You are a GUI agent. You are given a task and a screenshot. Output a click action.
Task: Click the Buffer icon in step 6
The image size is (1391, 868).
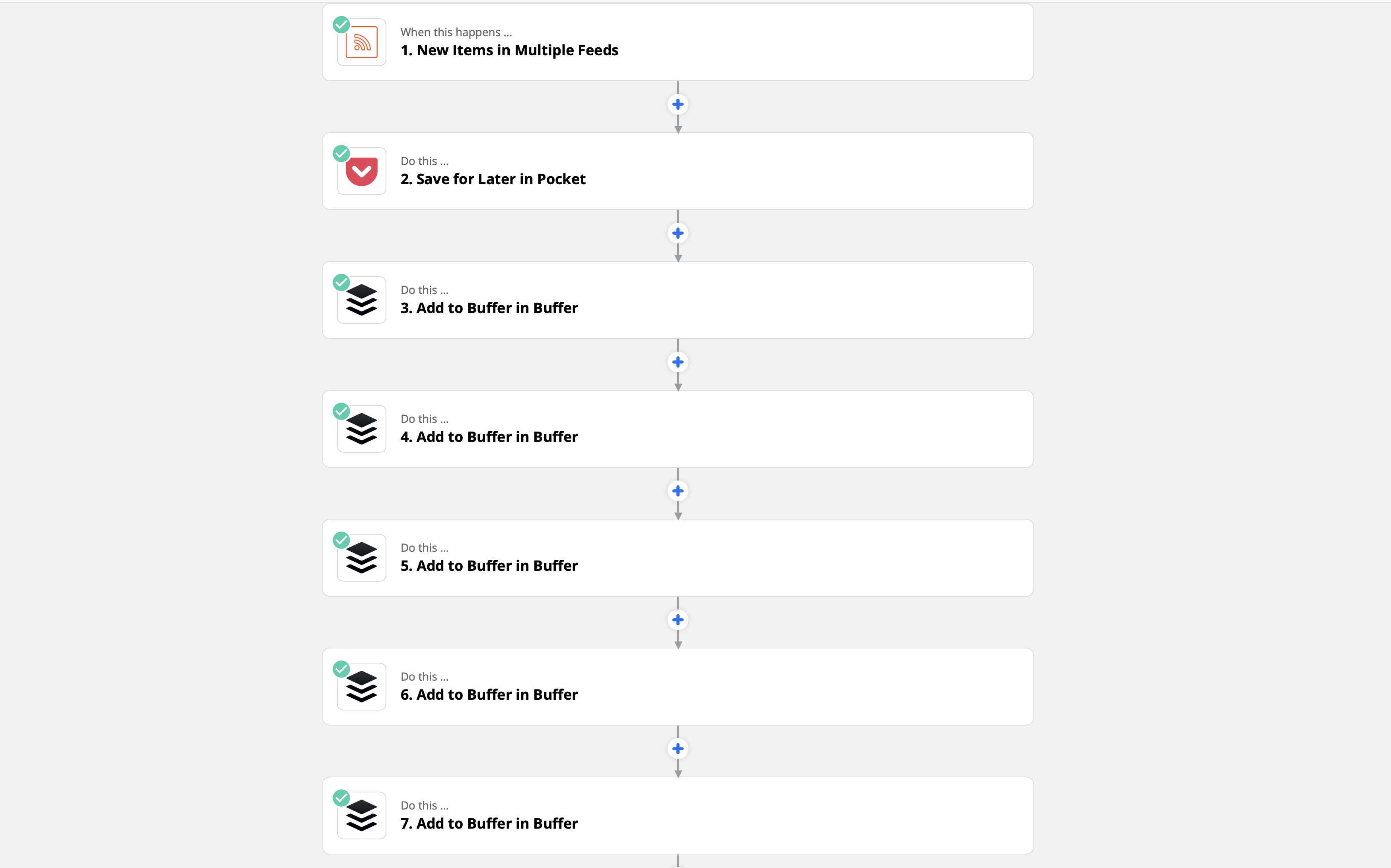[x=362, y=687]
